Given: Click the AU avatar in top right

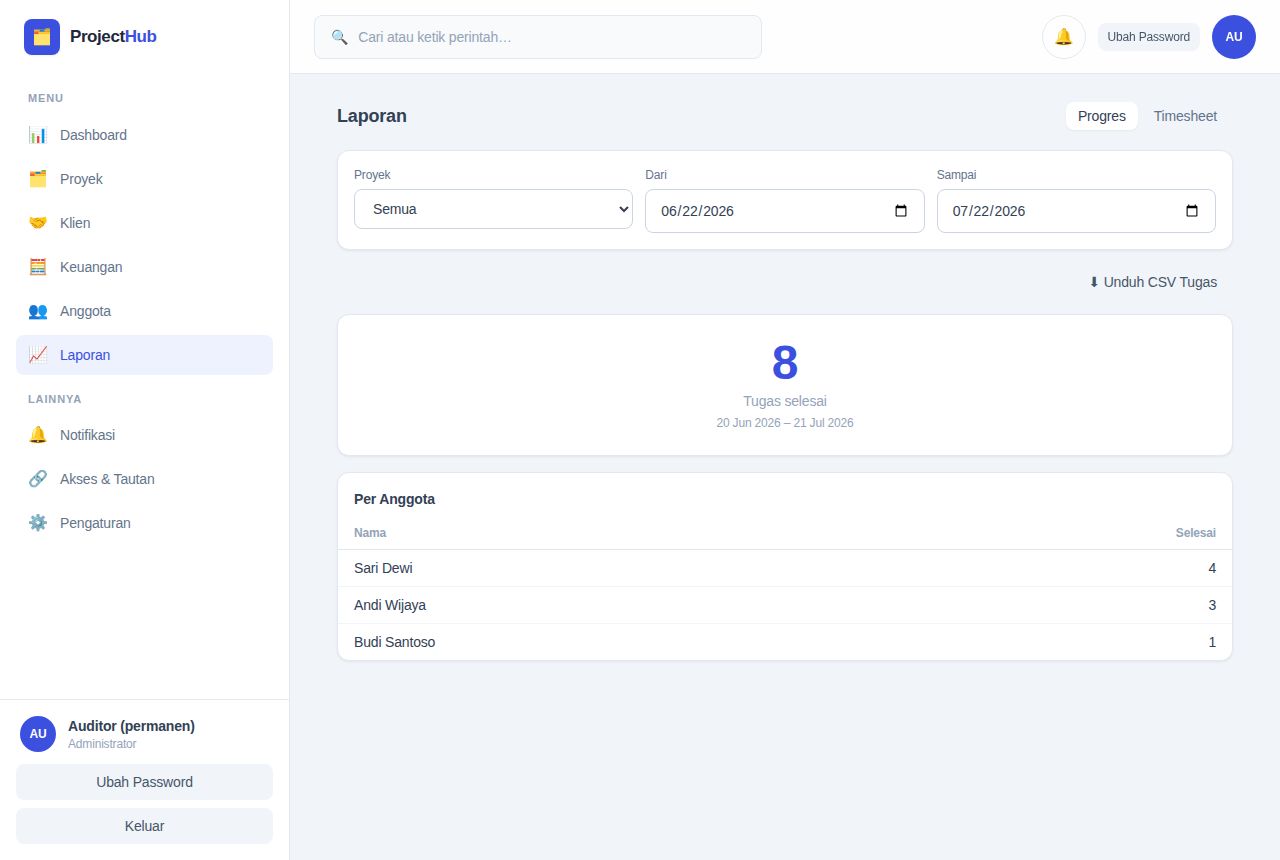Looking at the screenshot, I should (x=1234, y=37).
